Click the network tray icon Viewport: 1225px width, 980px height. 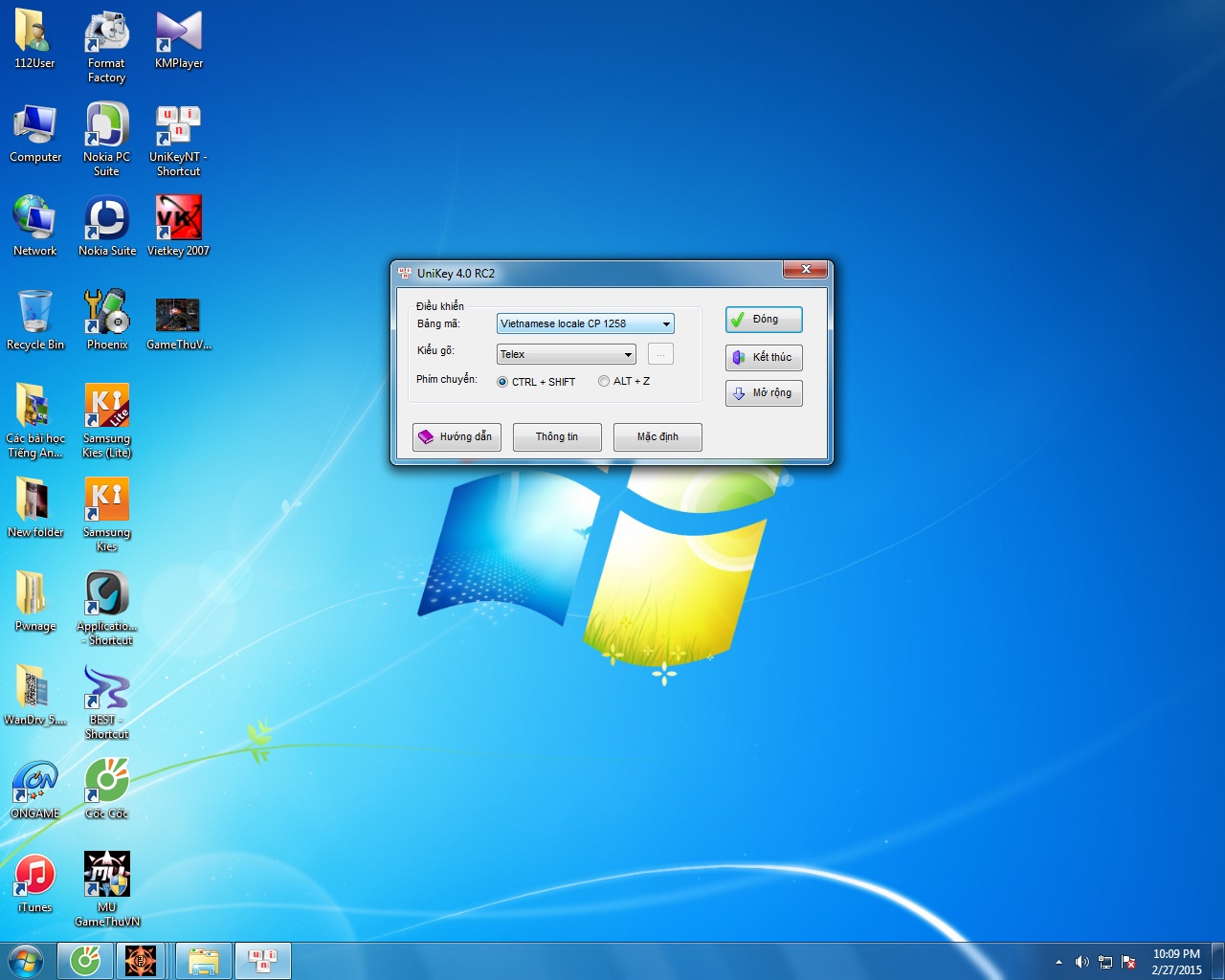(x=1105, y=962)
